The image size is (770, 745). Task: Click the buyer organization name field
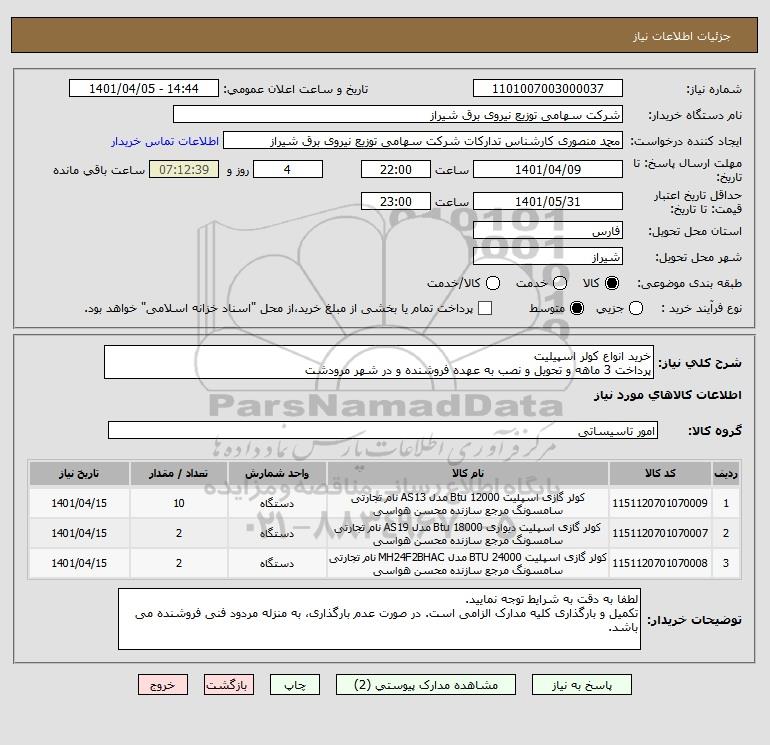(398, 115)
